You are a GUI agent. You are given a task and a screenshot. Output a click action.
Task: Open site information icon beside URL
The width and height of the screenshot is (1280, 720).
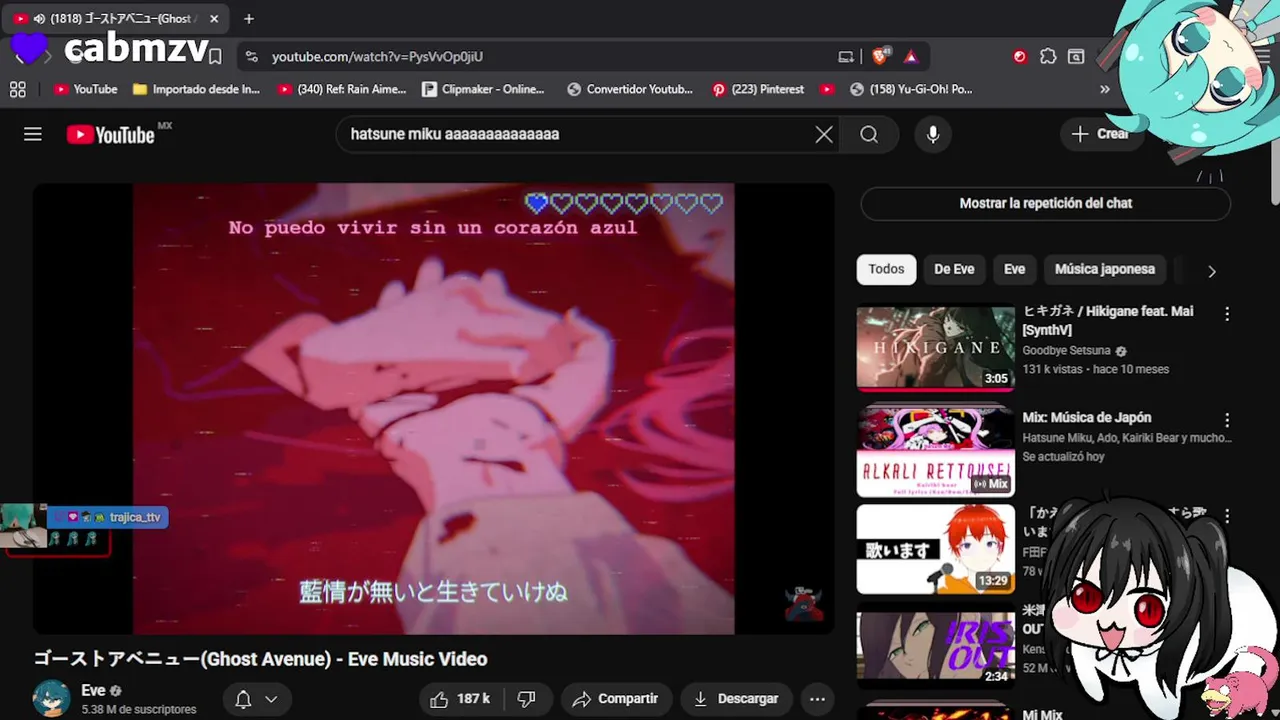[251, 57]
